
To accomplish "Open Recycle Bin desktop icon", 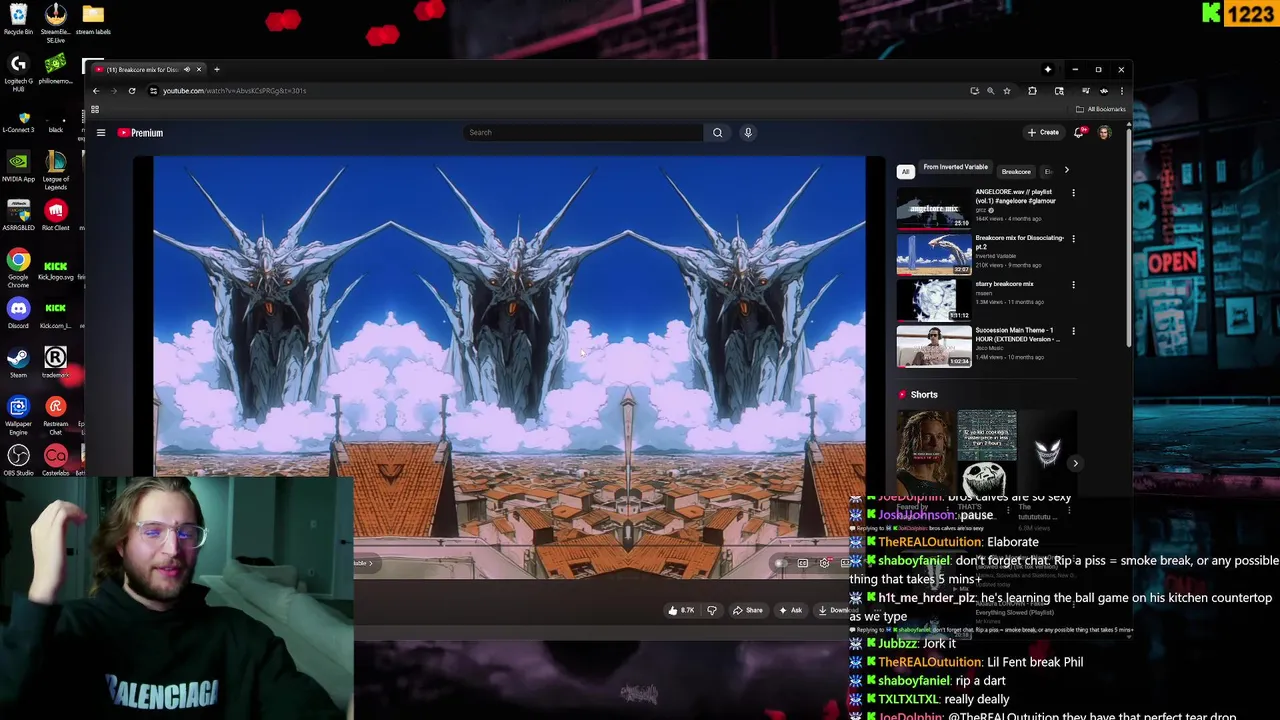I will click(18, 18).
